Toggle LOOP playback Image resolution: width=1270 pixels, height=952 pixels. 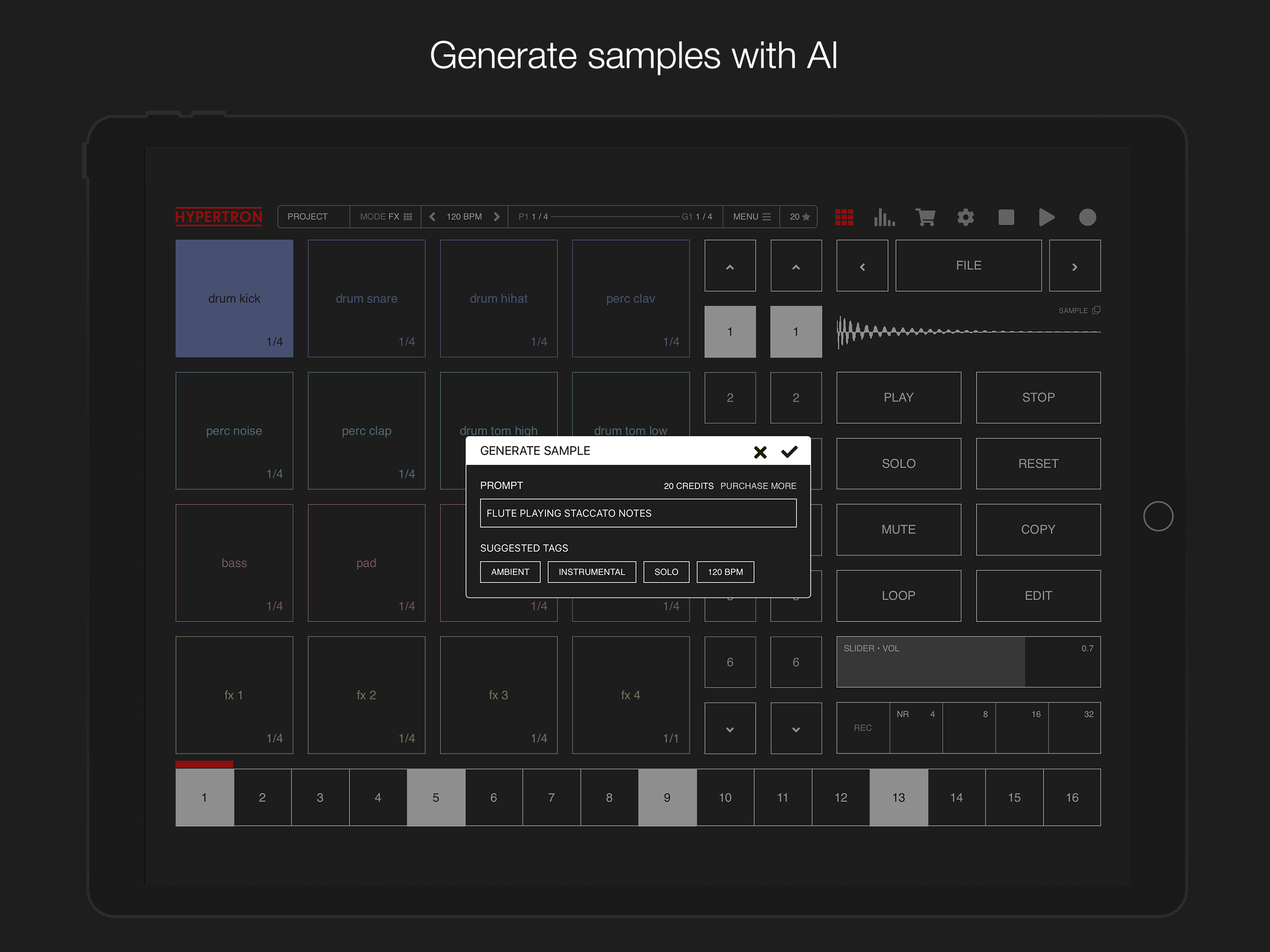tap(898, 595)
